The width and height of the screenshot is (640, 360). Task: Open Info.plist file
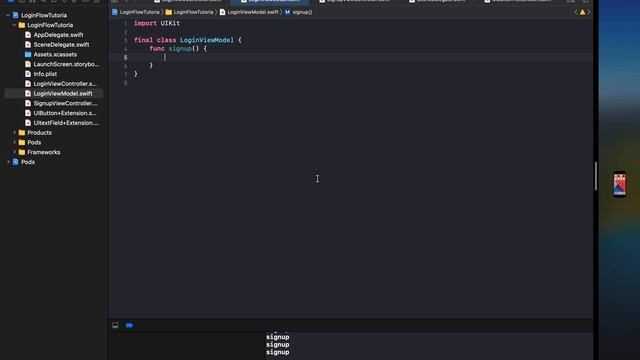45,74
